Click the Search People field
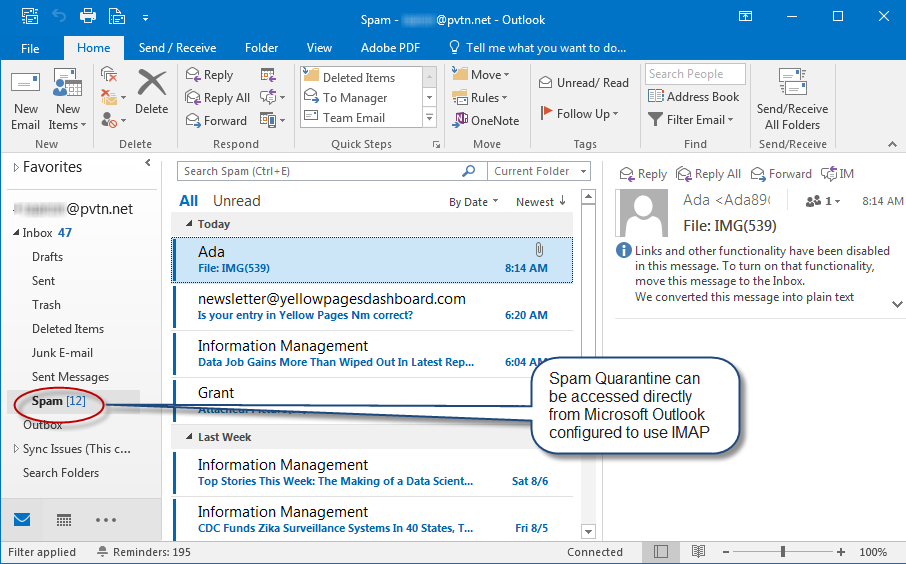The width and height of the screenshot is (906, 564). point(695,73)
